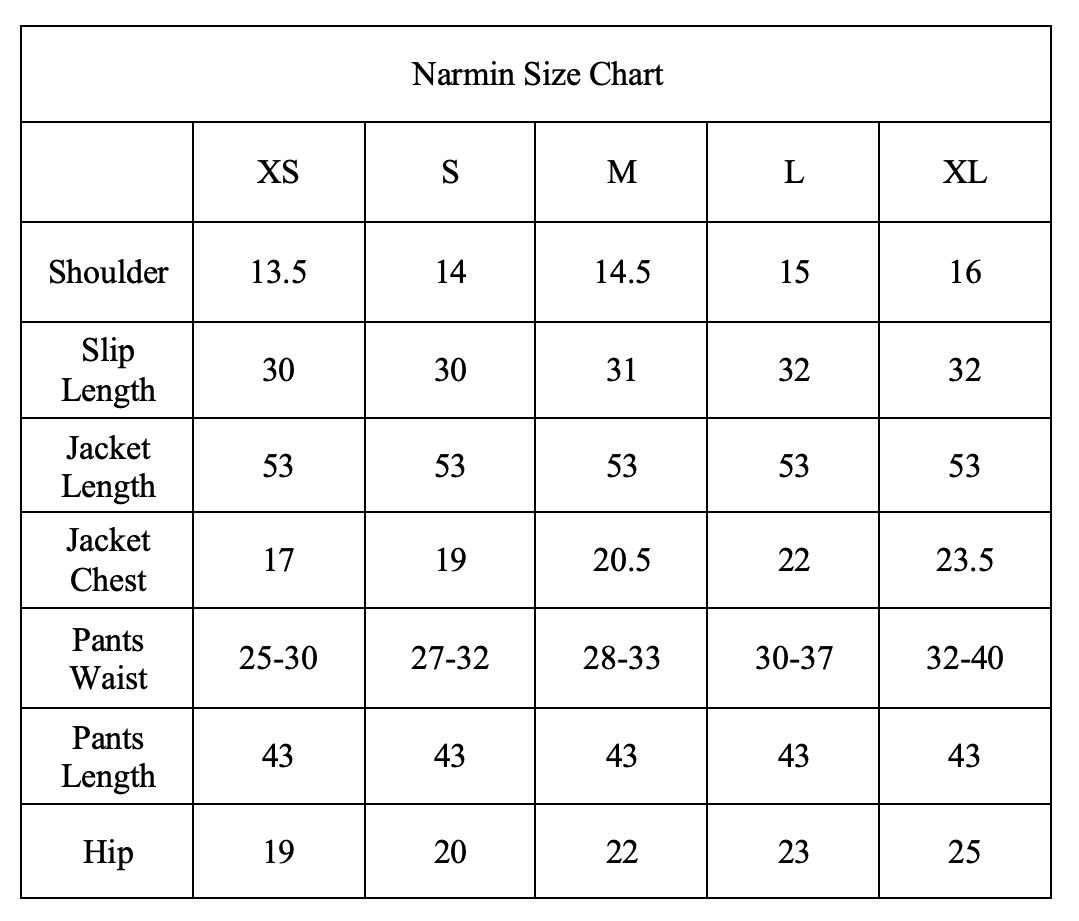The image size is (1079, 921).
Task: Click the Hip row label
Action: [108, 853]
